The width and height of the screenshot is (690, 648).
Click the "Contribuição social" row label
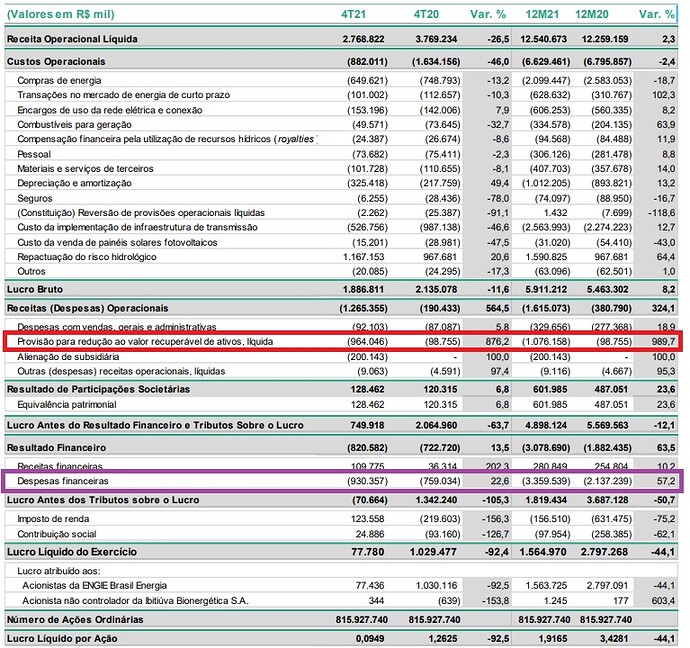pyautogui.click(x=57, y=535)
